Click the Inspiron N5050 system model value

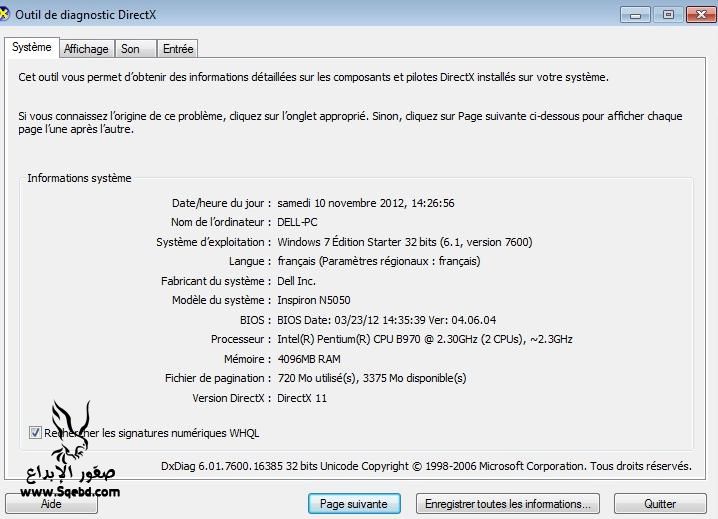point(313,300)
